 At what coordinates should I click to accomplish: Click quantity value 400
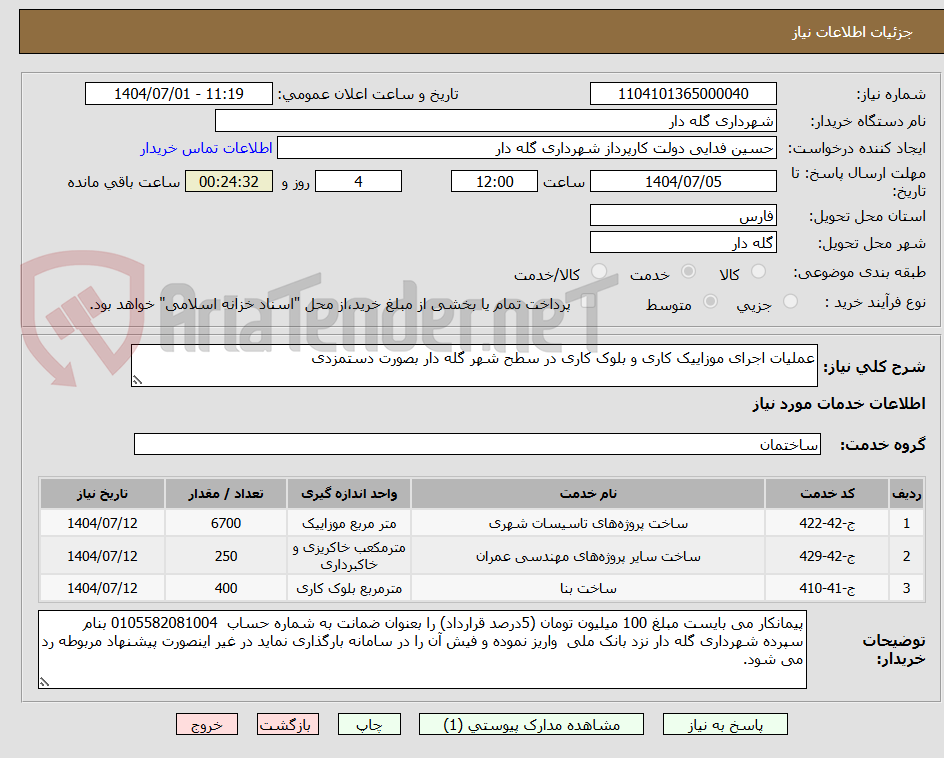pyautogui.click(x=226, y=588)
